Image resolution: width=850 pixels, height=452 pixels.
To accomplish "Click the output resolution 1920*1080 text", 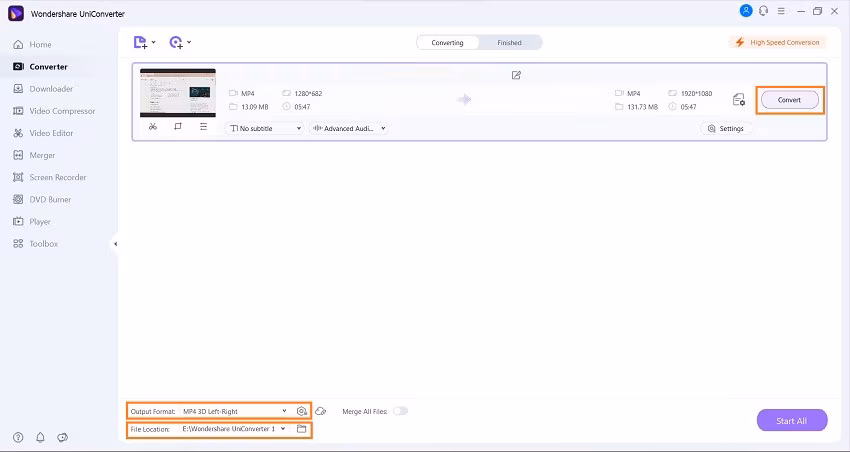I will pos(697,93).
